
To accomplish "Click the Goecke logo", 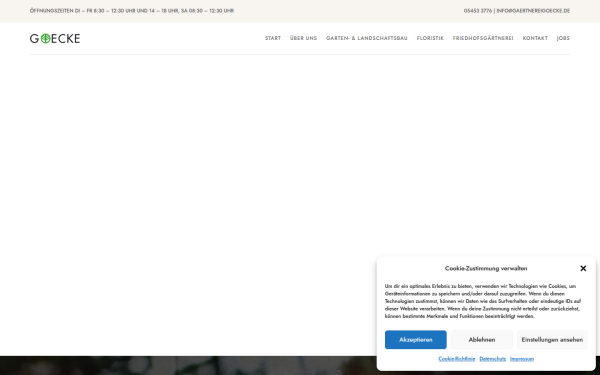I will [55, 38].
